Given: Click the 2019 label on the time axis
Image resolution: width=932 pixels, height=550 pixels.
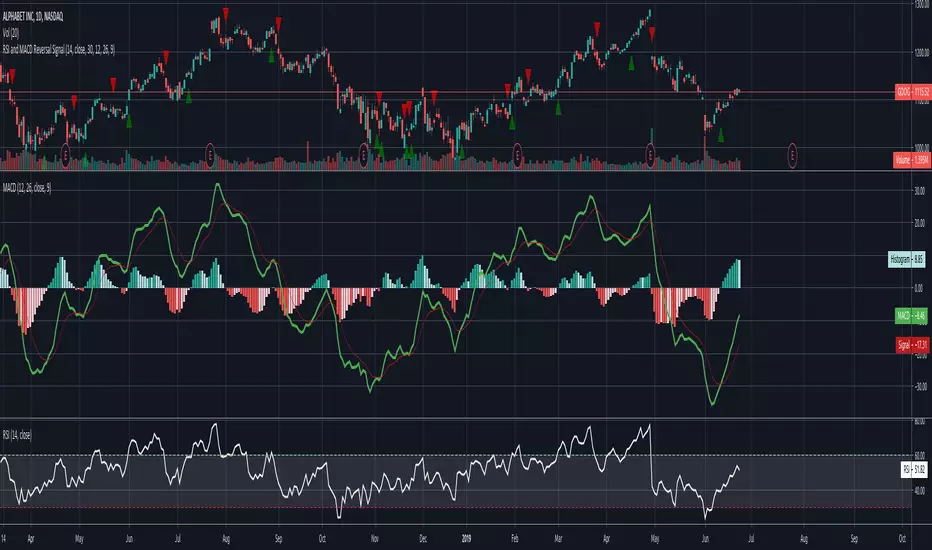Looking at the screenshot, I should coord(467,539).
